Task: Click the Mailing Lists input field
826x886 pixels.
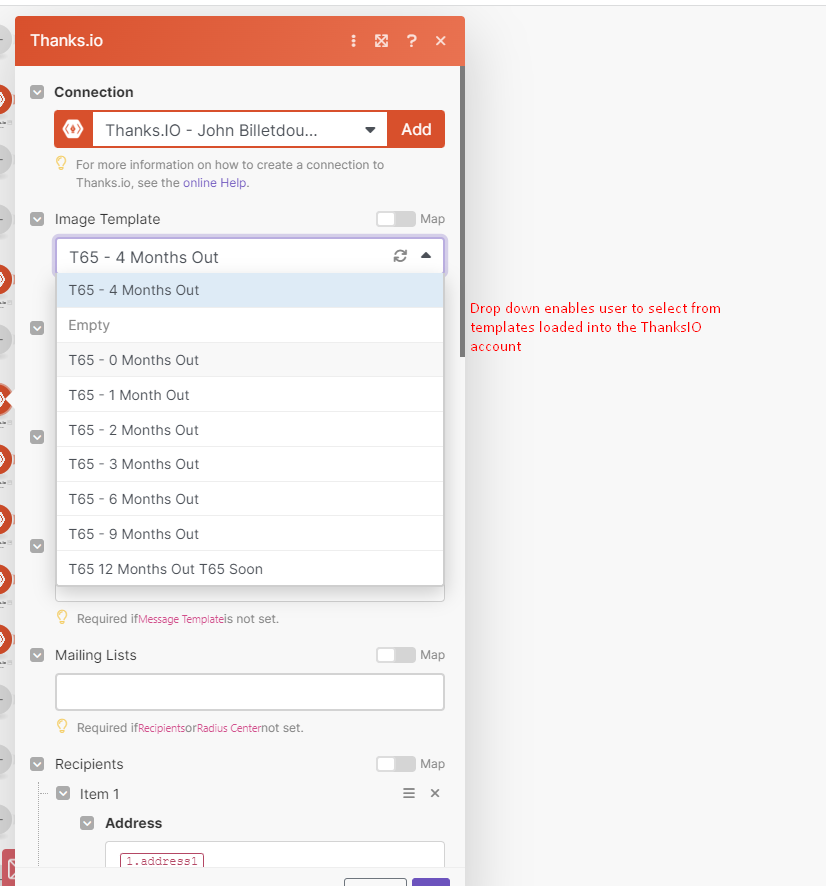Action: coord(250,692)
